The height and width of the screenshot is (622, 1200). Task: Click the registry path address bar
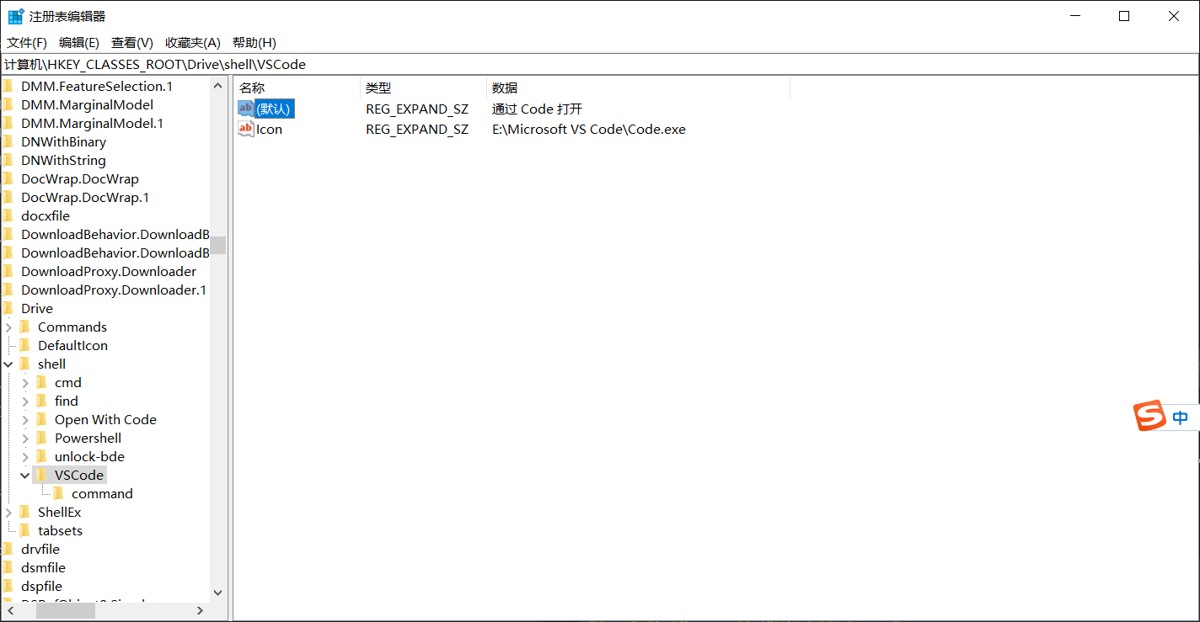600,64
